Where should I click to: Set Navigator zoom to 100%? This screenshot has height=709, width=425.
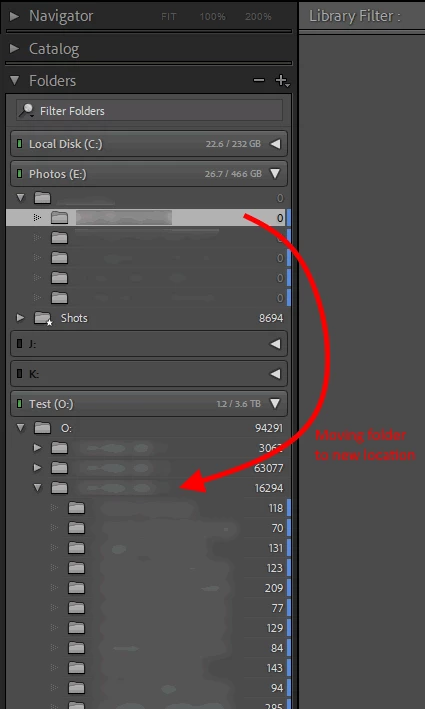point(212,17)
